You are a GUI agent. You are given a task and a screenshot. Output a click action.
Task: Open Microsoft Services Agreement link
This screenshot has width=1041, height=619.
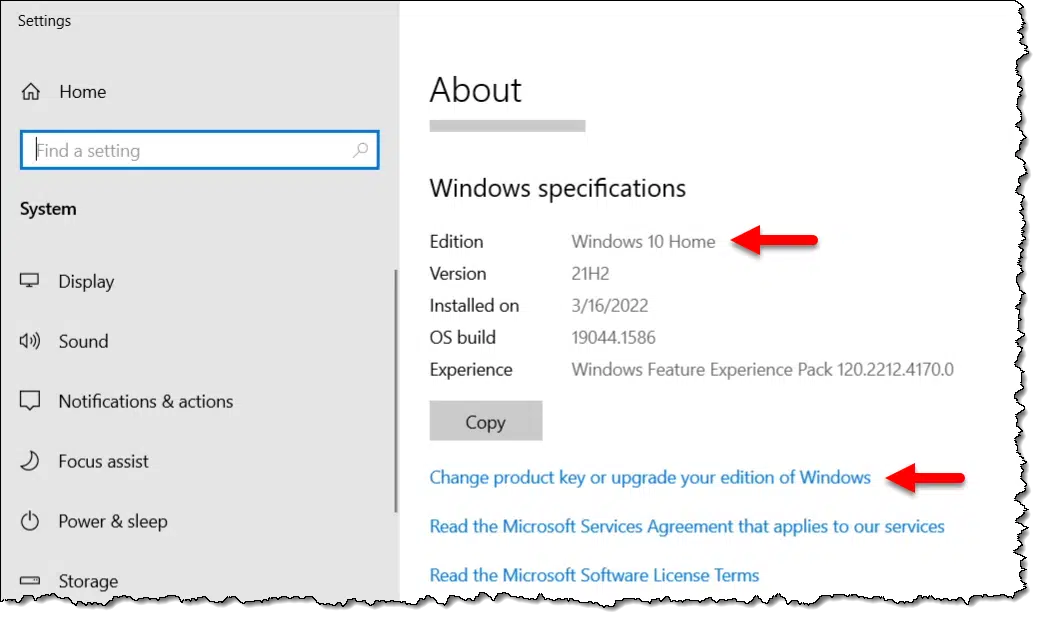click(686, 527)
